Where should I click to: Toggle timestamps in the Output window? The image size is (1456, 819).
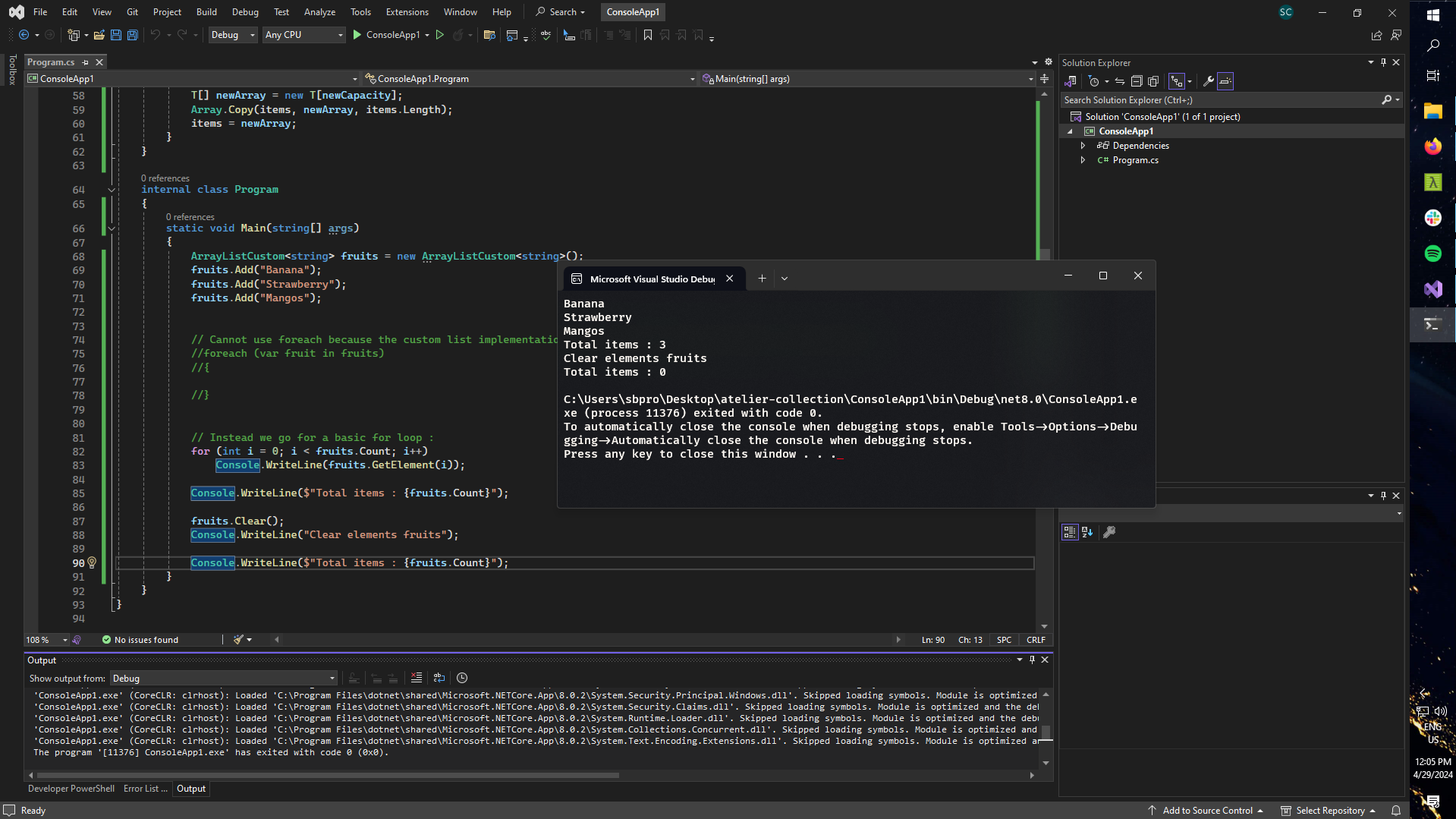[x=462, y=678]
